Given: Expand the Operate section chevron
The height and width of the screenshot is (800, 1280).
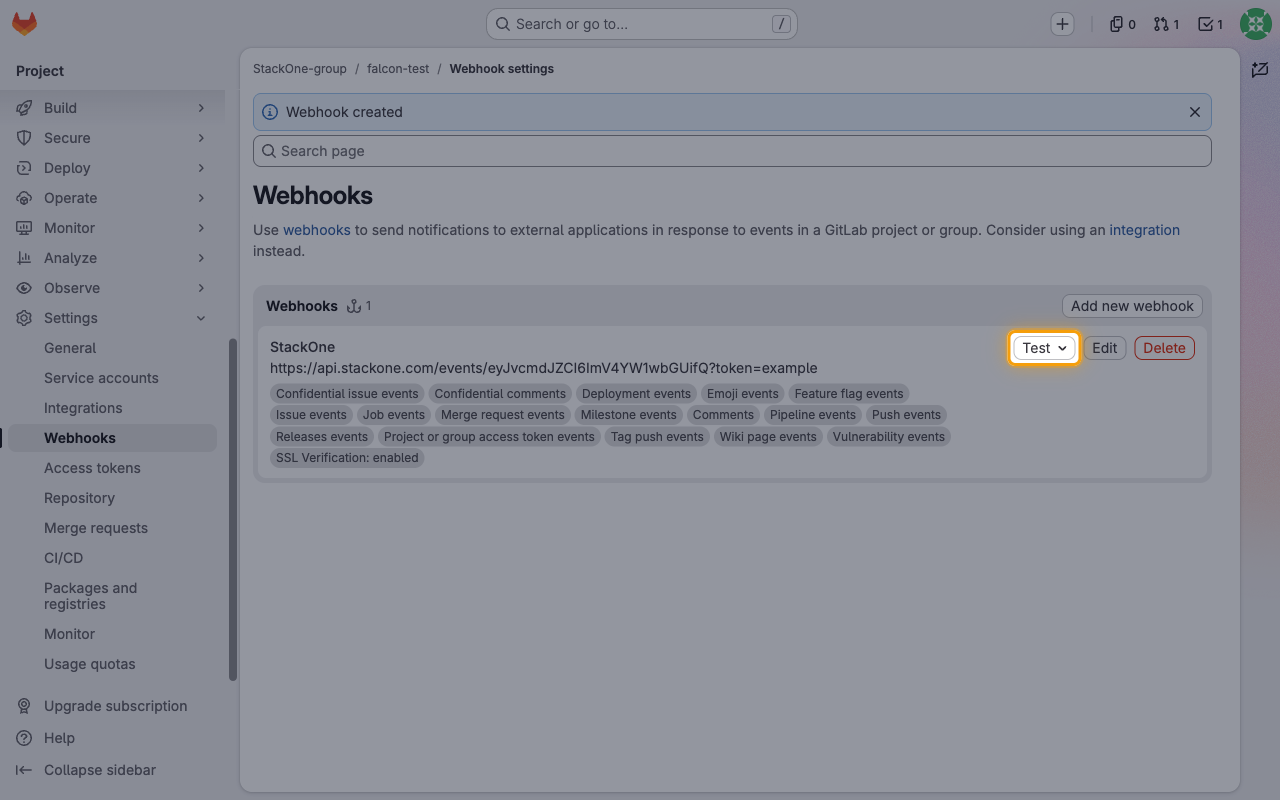Looking at the screenshot, I should (x=201, y=198).
